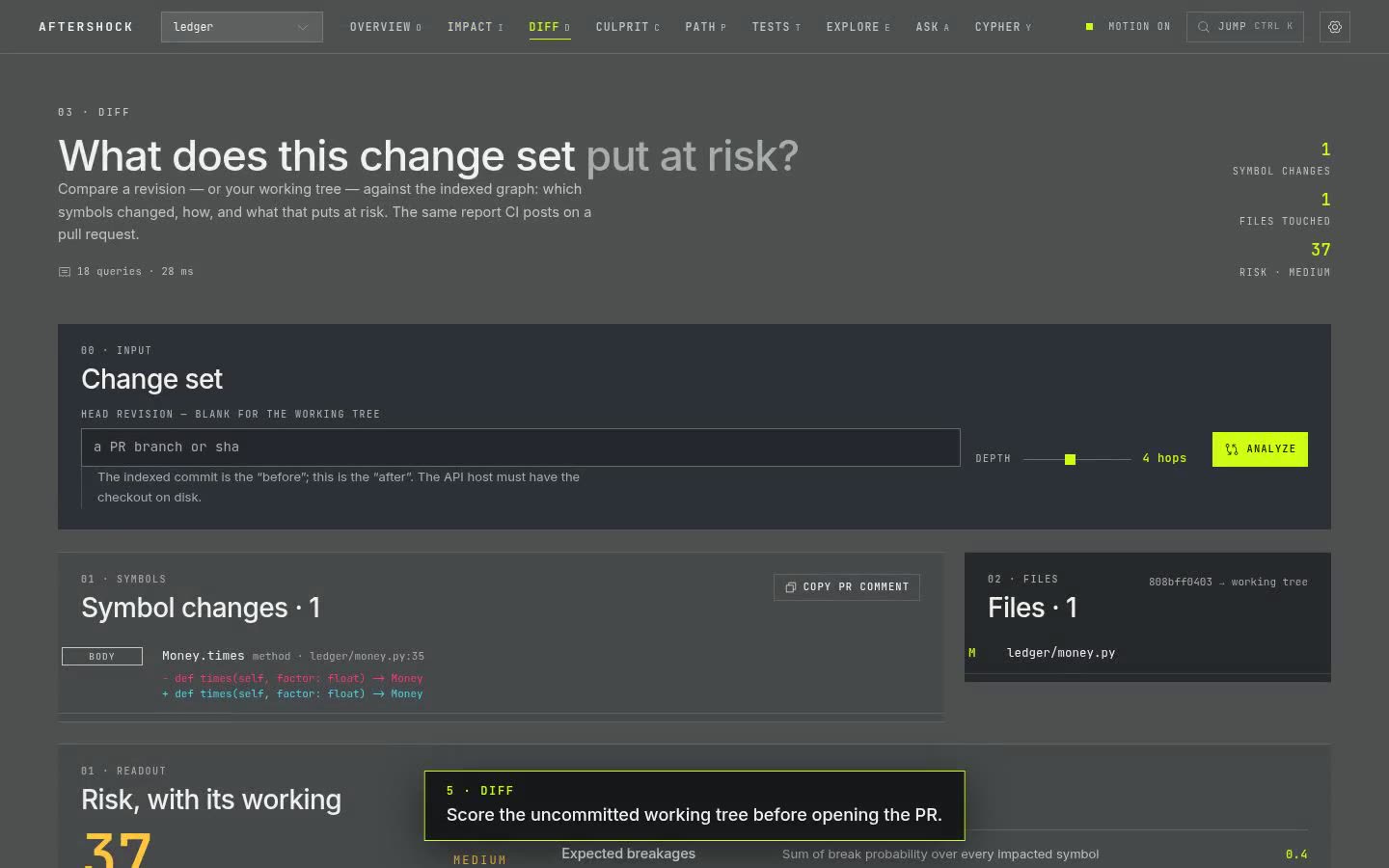Click the 18 queries 28 ms text
Screen dimensions: 1389x868
pos(135,272)
